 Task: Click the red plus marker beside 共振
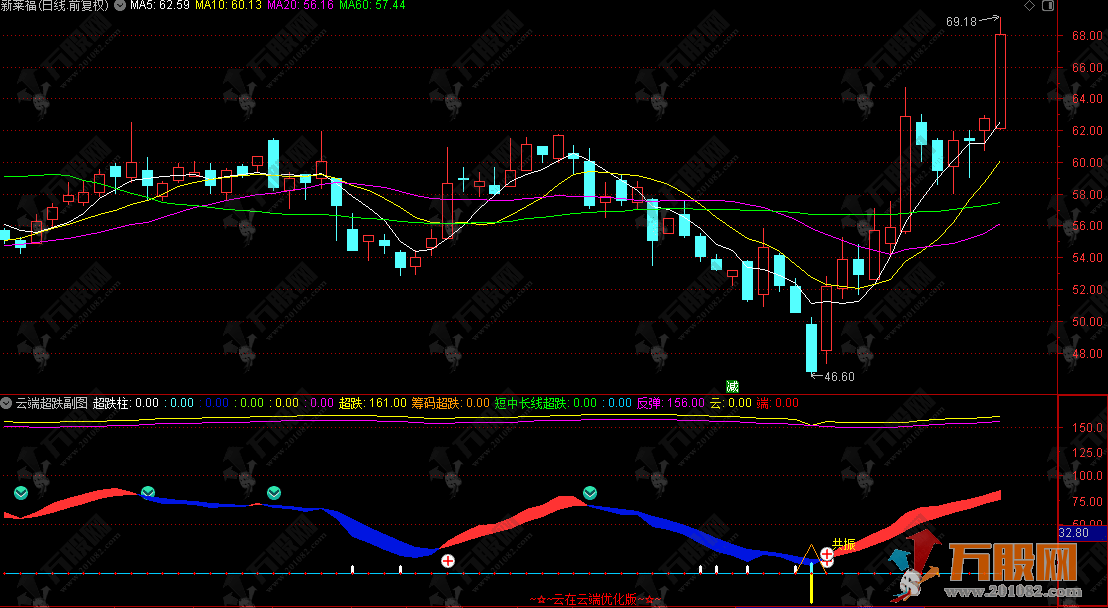pos(827,554)
